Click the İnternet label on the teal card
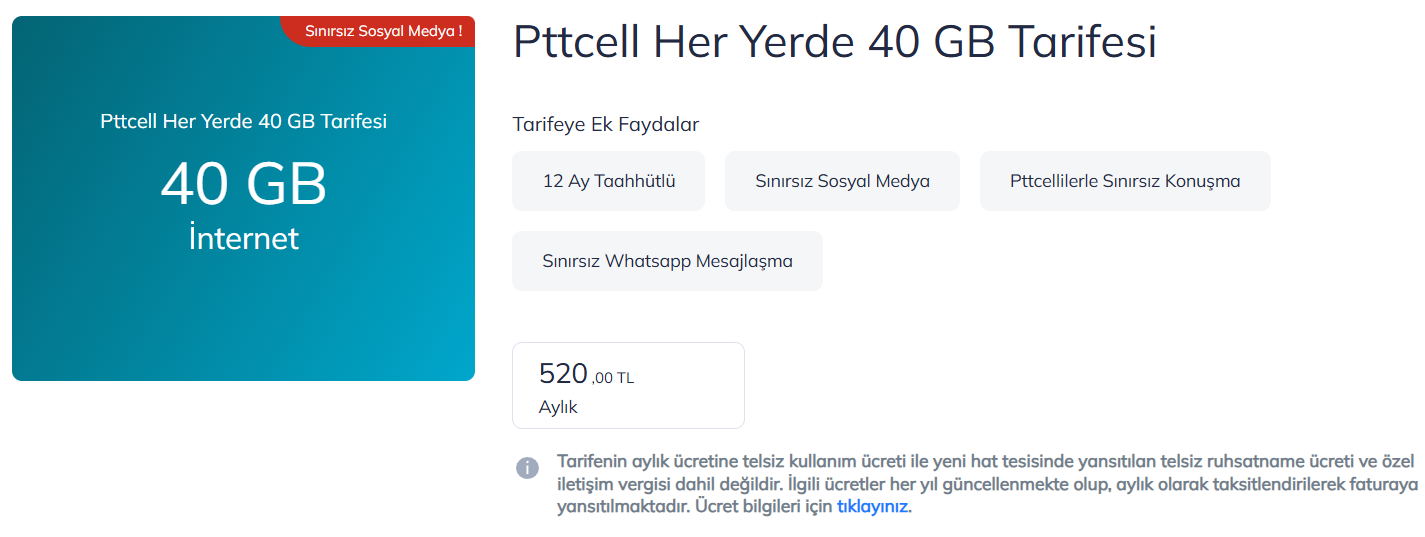Image resolution: width=1425 pixels, height=537 pixels. pyautogui.click(x=243, y=239)
